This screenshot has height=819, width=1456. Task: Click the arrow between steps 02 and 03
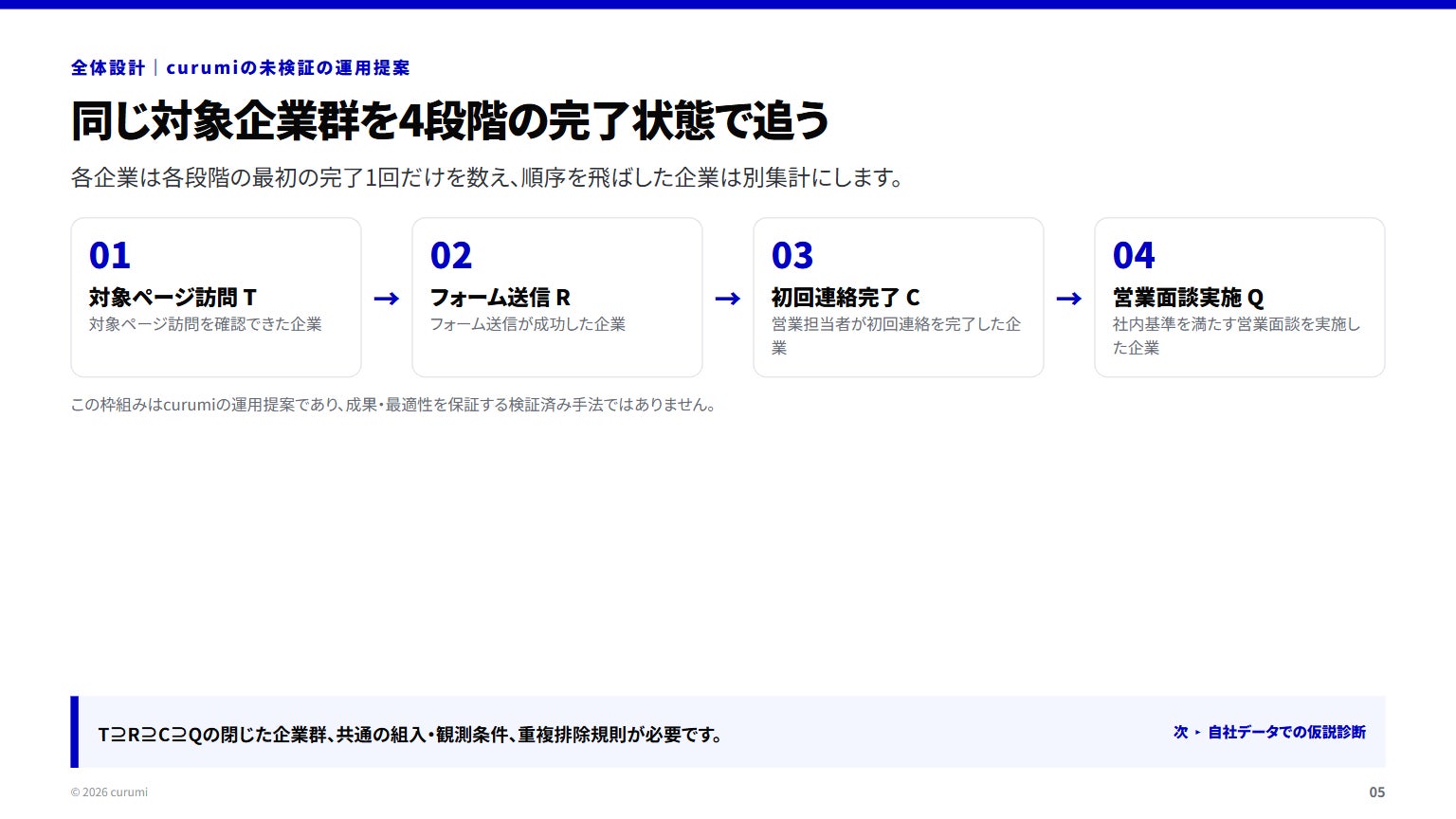pos(728,299)
